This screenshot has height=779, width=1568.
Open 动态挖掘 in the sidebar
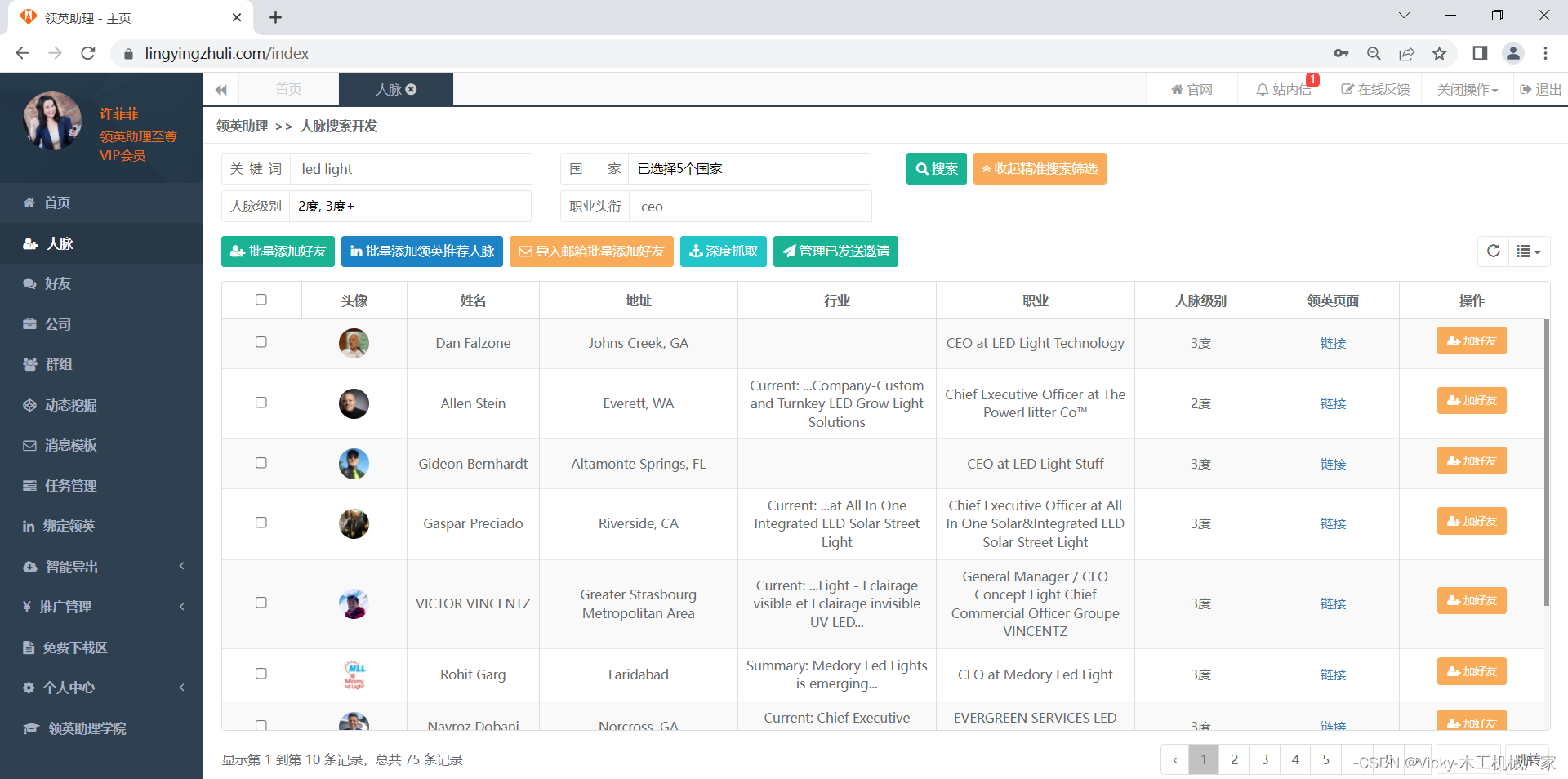(x=101, y=405)
